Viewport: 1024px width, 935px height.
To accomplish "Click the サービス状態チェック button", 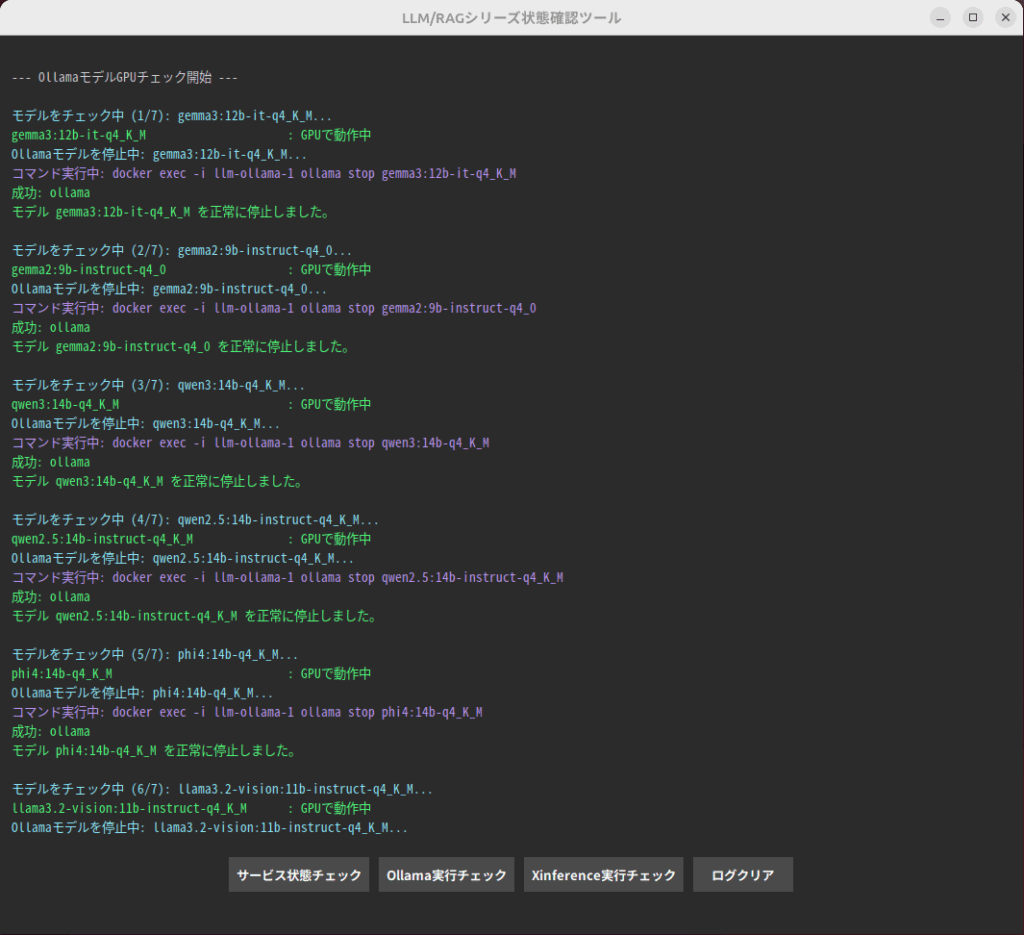I will point(298,874).
